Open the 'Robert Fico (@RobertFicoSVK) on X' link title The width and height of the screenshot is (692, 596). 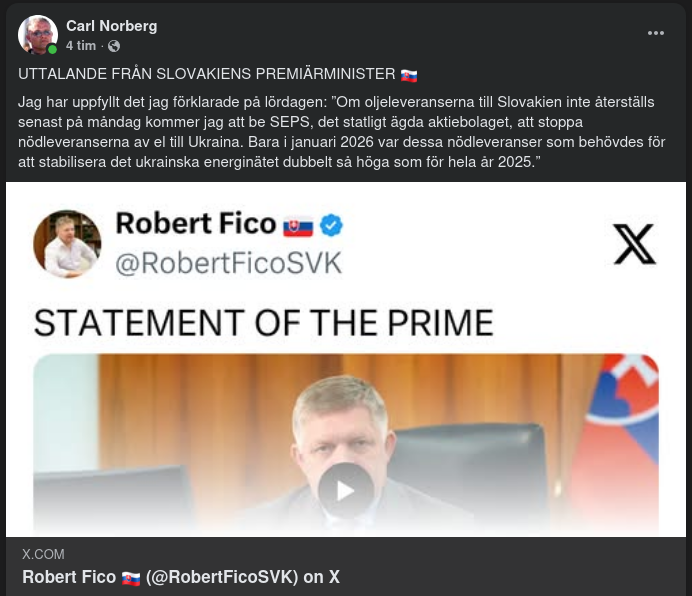(x=180, y=577)
